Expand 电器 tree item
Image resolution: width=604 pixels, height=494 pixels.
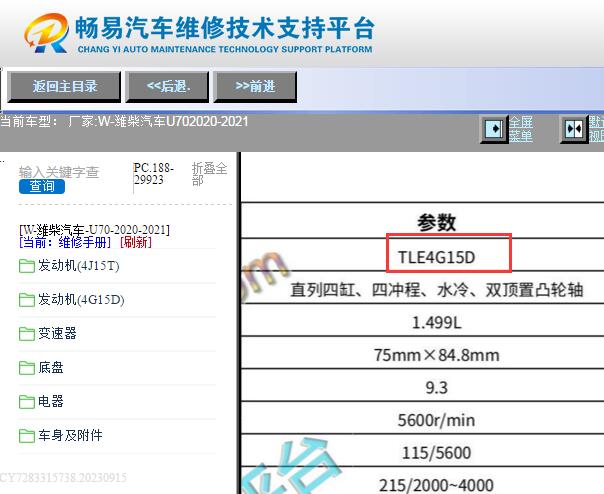[50, 402]
